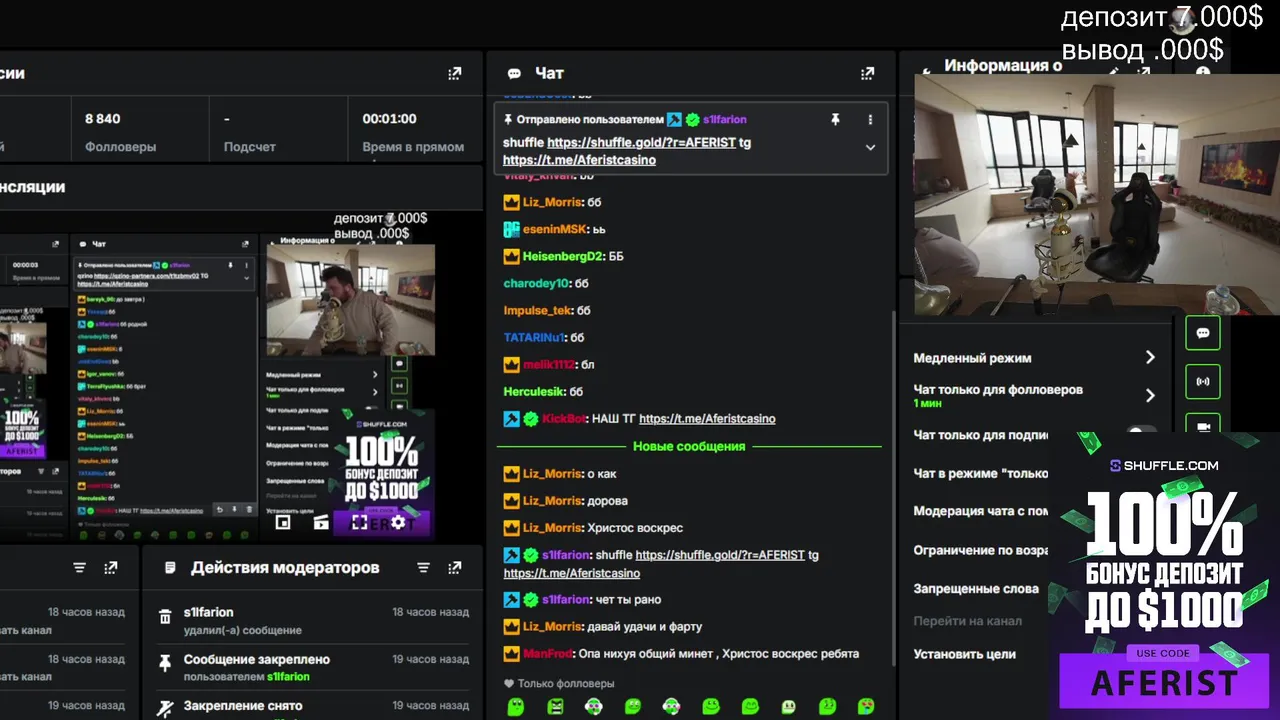Image resolution: width=1280 pixels, height=720 pixels.
Task: Click the pin icon beside Сообщение закреплено
Action: pyautogui.click(x=165, y=665)
